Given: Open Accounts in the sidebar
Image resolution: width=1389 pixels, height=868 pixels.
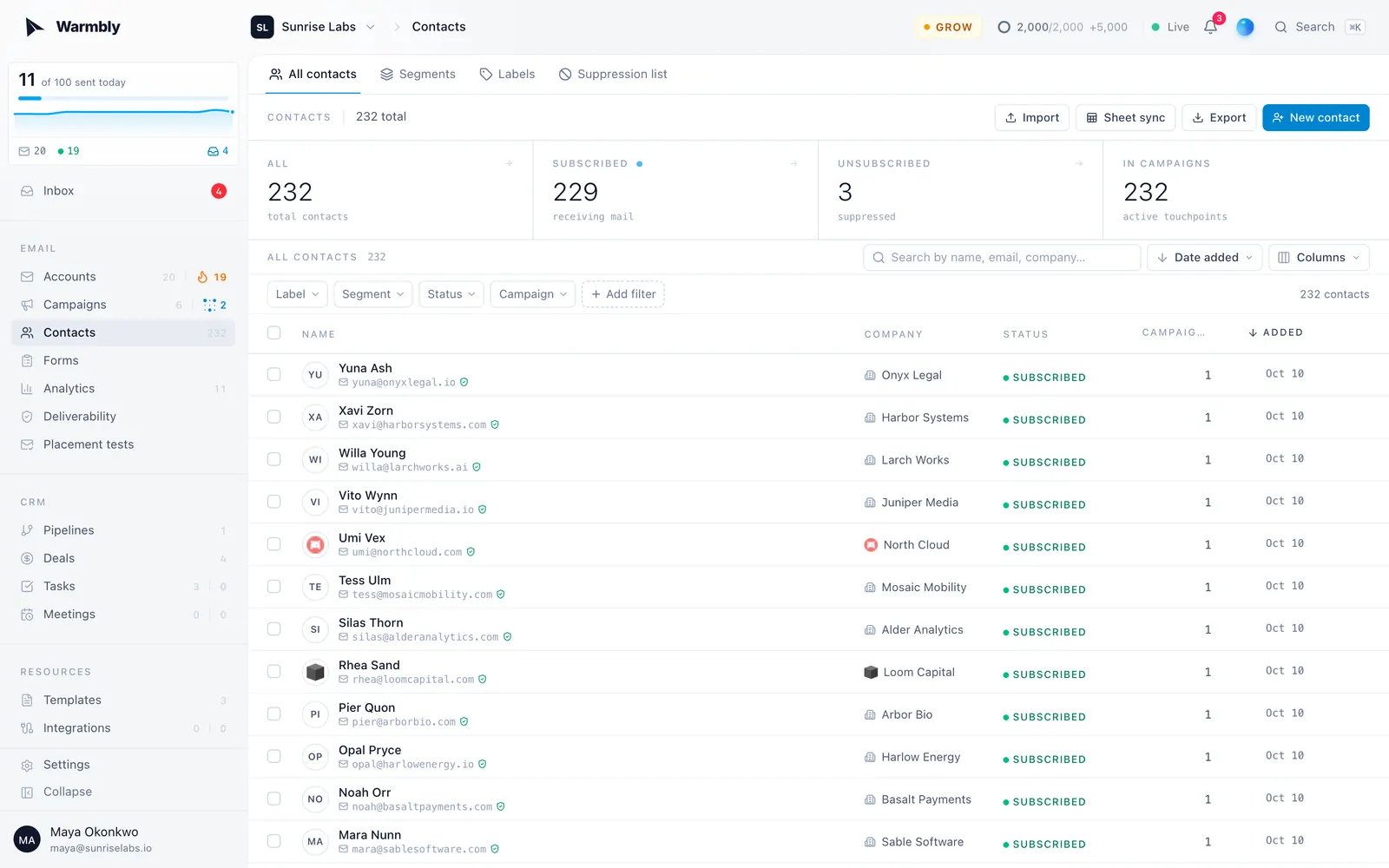Looking at the screenshot, I should pos(122,277).
